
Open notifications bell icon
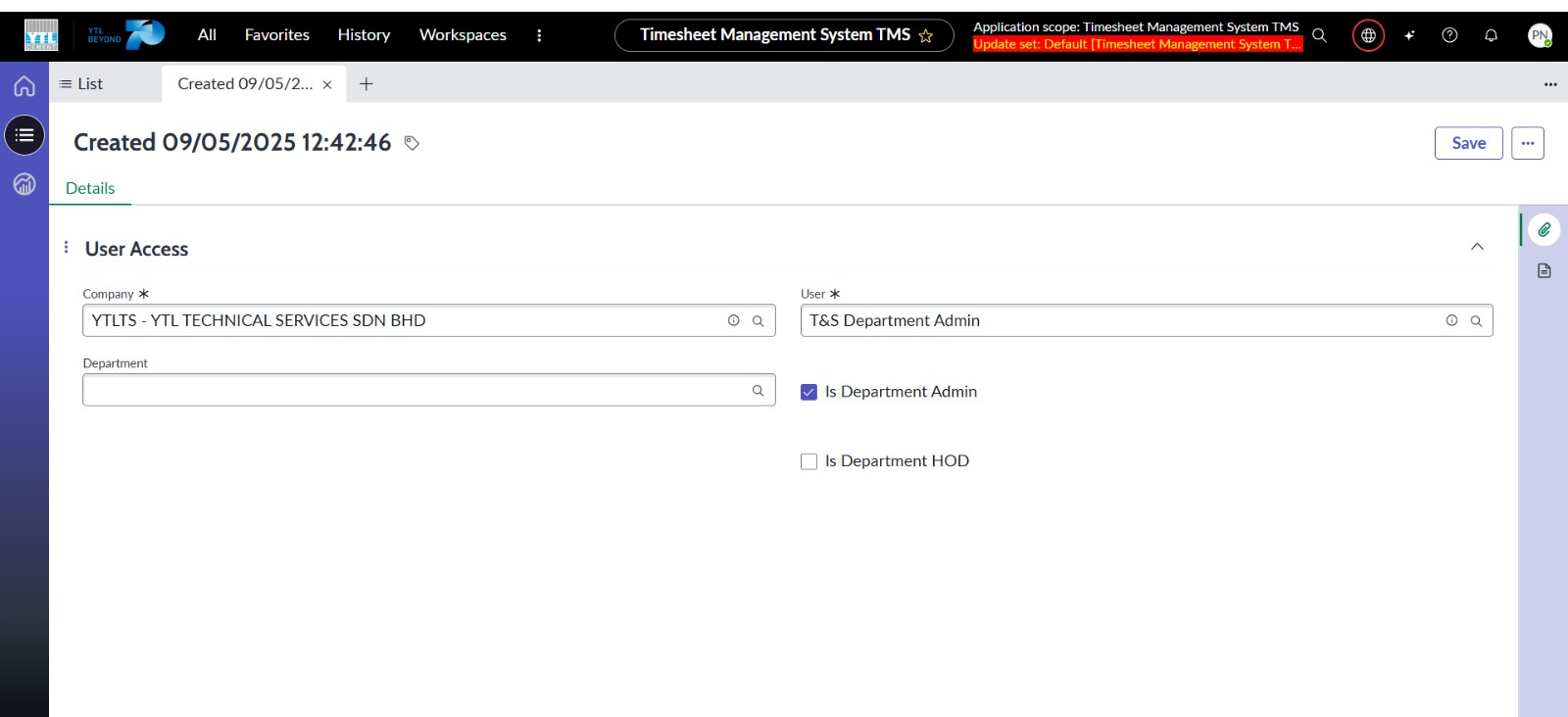(1491, 35)
